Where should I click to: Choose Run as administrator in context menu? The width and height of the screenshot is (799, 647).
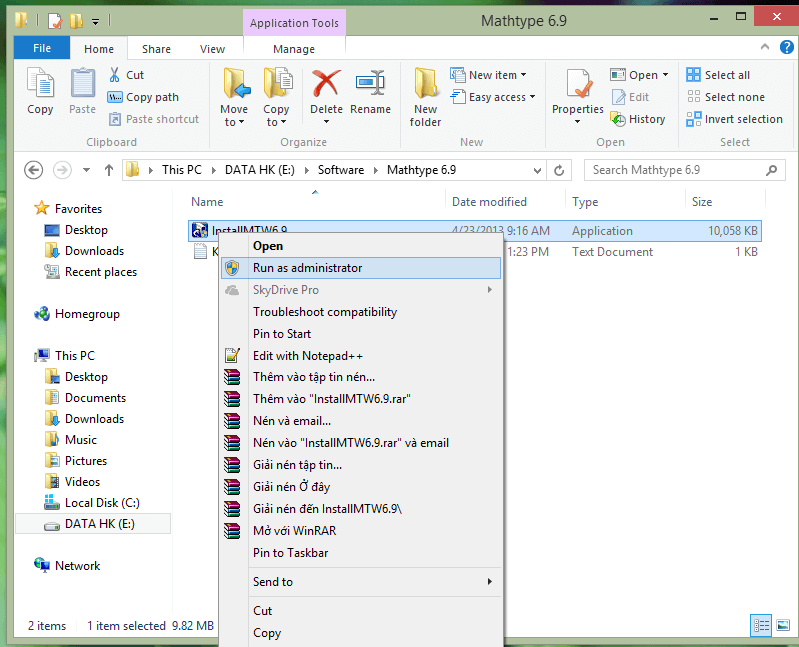coord(361,268)
